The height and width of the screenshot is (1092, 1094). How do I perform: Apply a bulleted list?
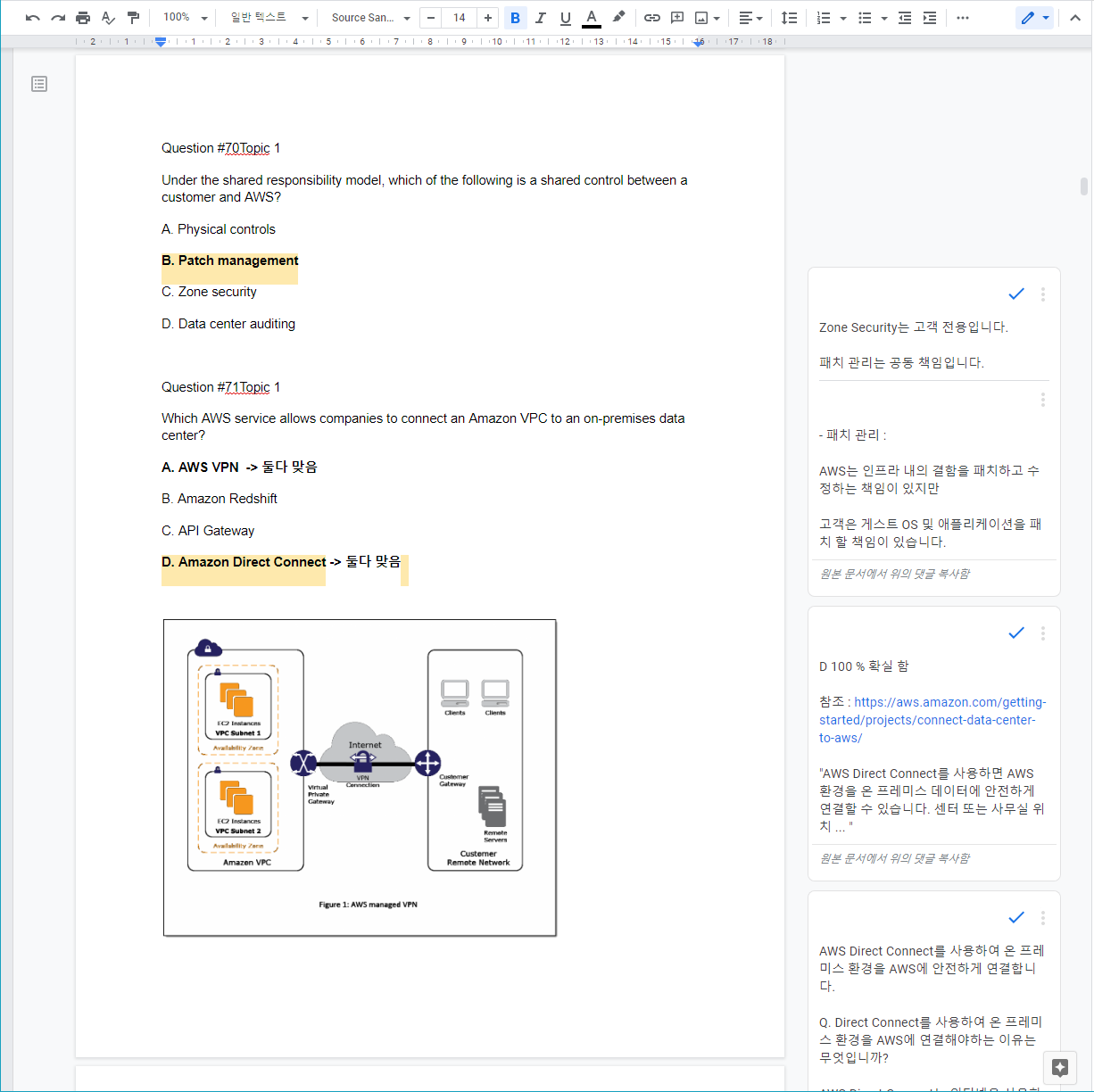click(x=865, y=18)
